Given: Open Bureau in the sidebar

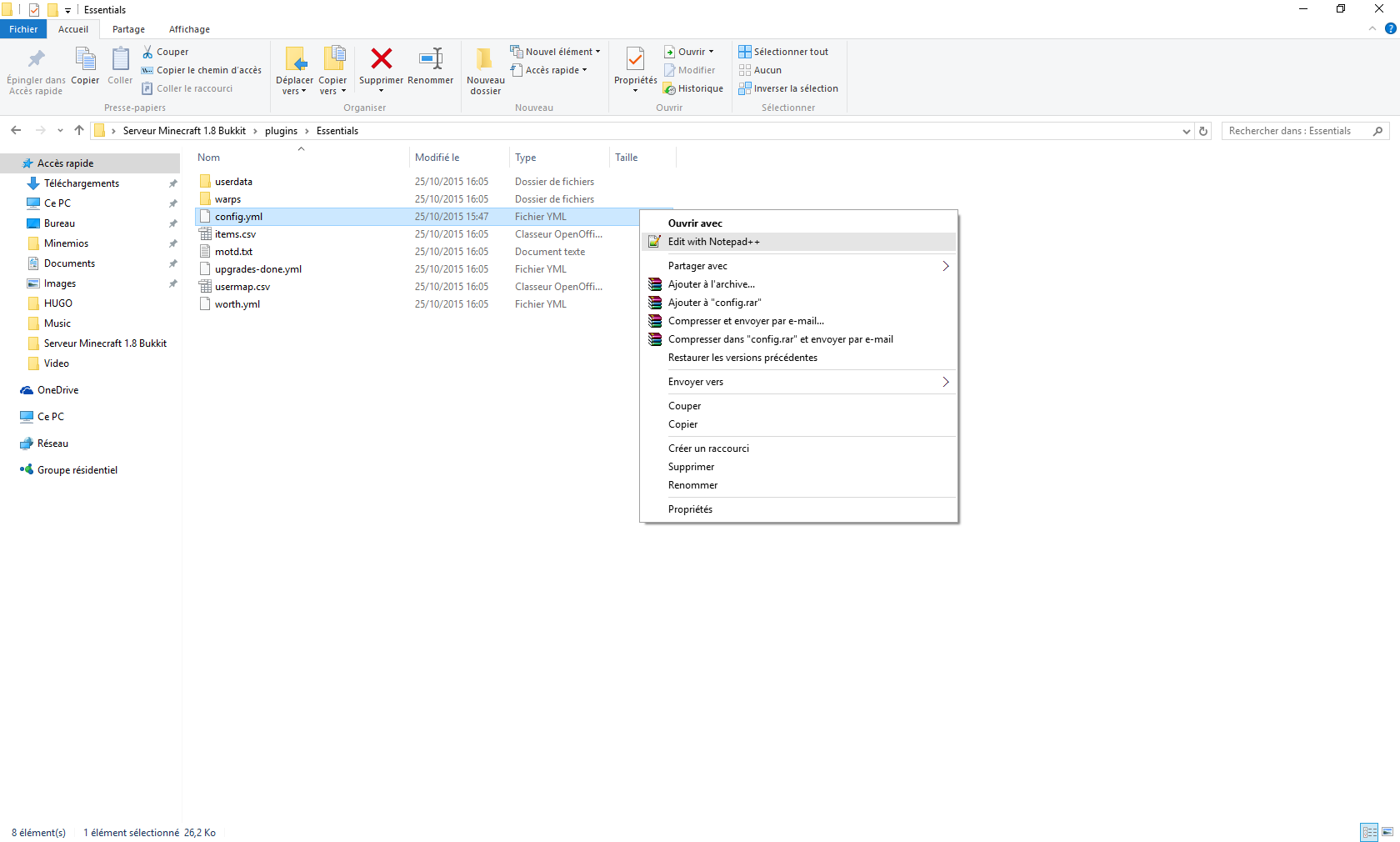Looking at the screenshot, I should click(59, 223).
